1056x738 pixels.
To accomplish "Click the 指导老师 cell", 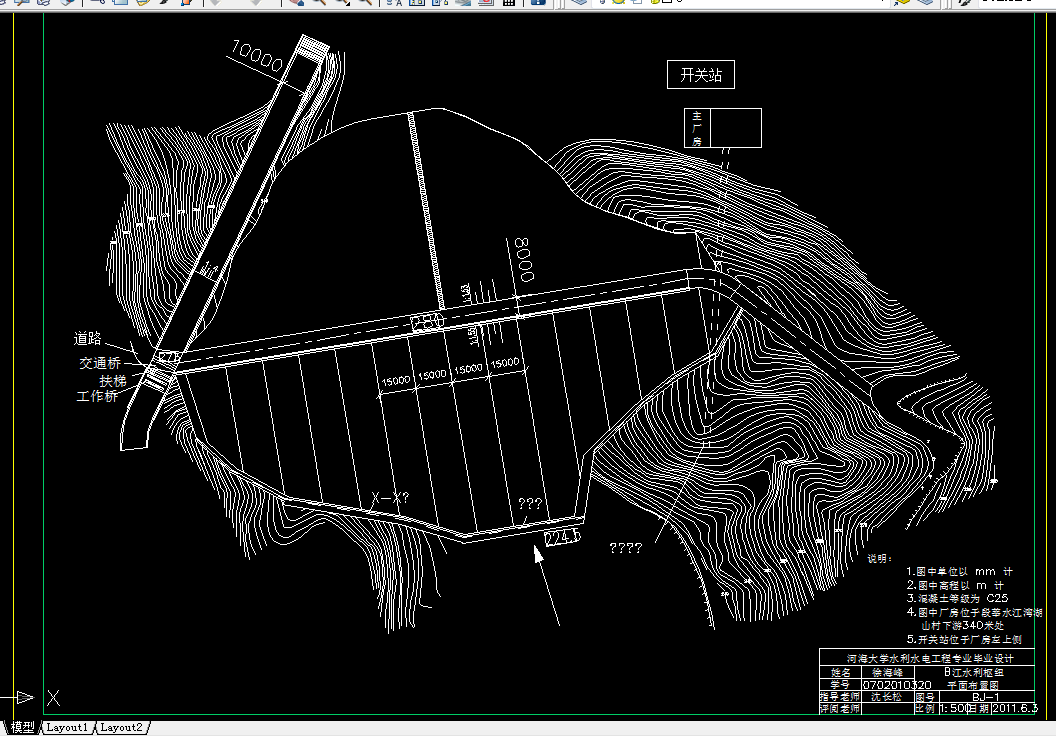I will 840,697.
